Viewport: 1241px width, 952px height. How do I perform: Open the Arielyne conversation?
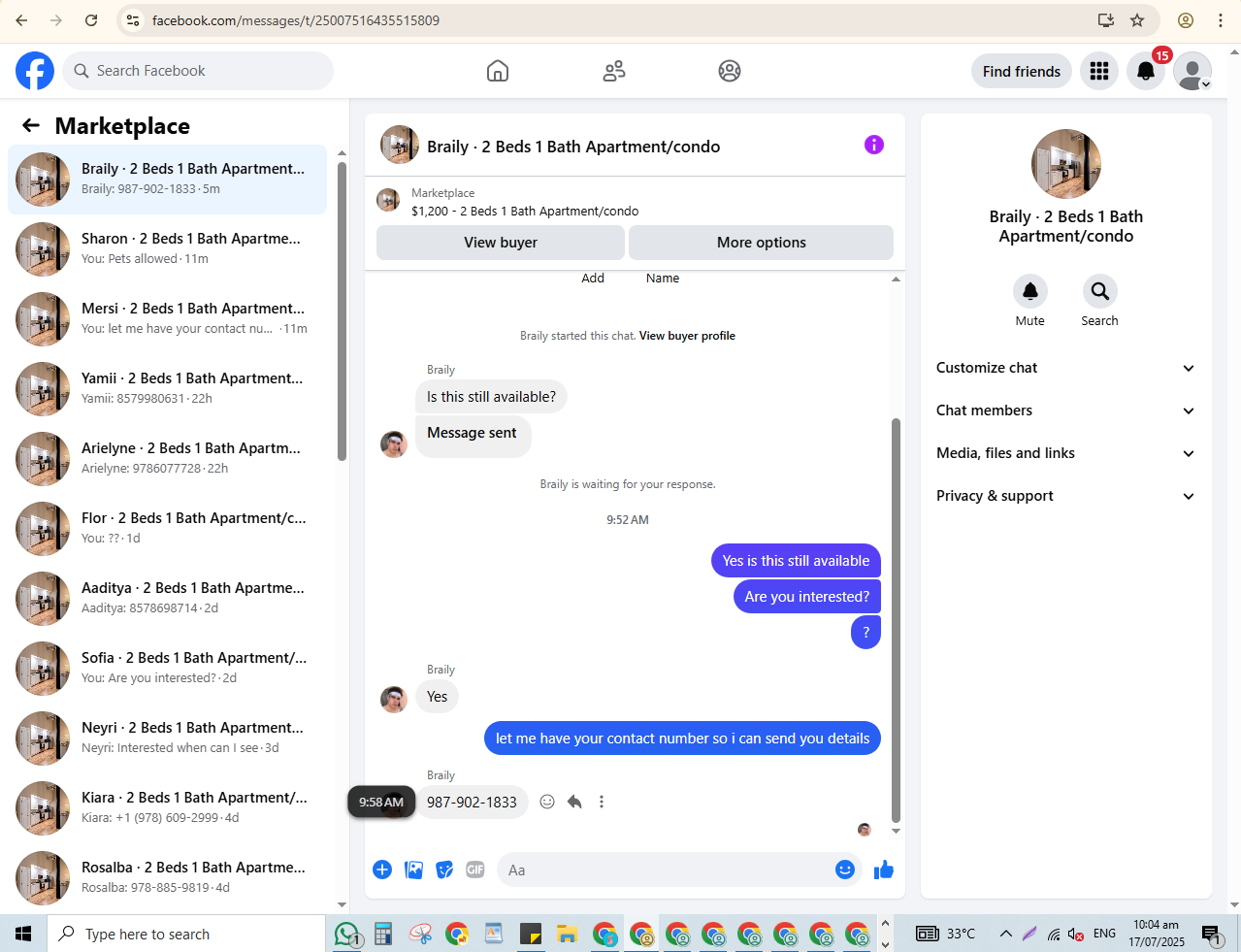[167, 458]
